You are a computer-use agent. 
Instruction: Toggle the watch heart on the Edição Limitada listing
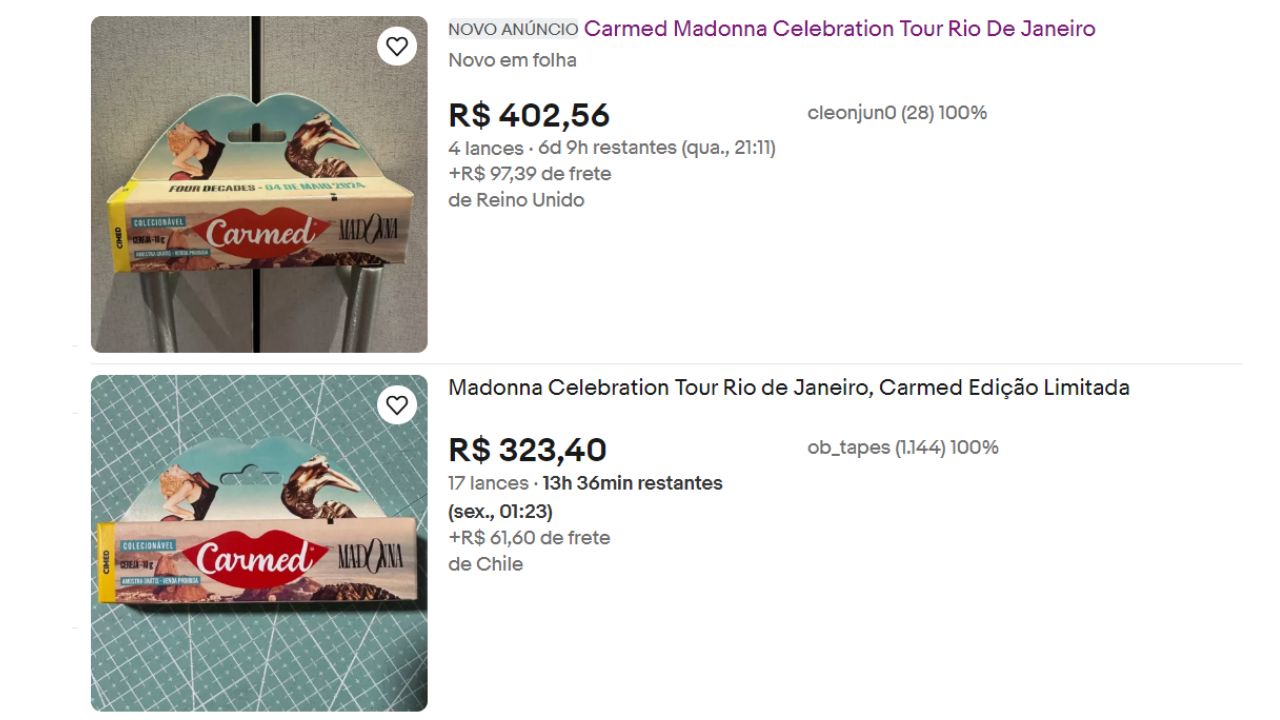pyautogui.click(x=397, y=405)
